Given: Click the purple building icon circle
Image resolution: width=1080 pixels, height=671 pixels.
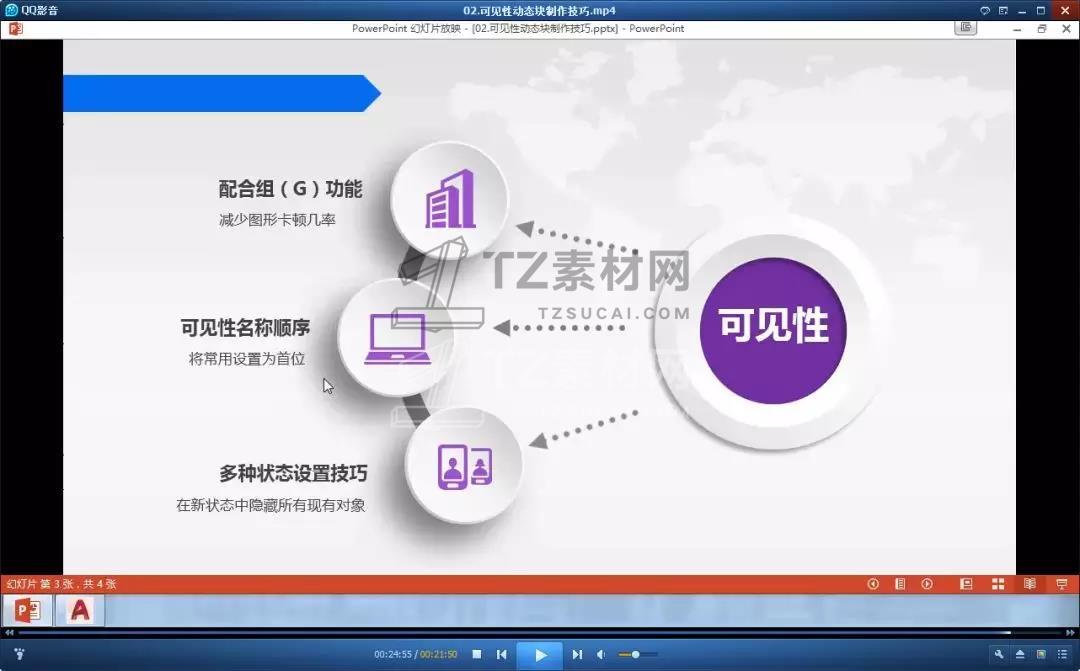Looking at the screenshot, I should (x=449, y=200).
